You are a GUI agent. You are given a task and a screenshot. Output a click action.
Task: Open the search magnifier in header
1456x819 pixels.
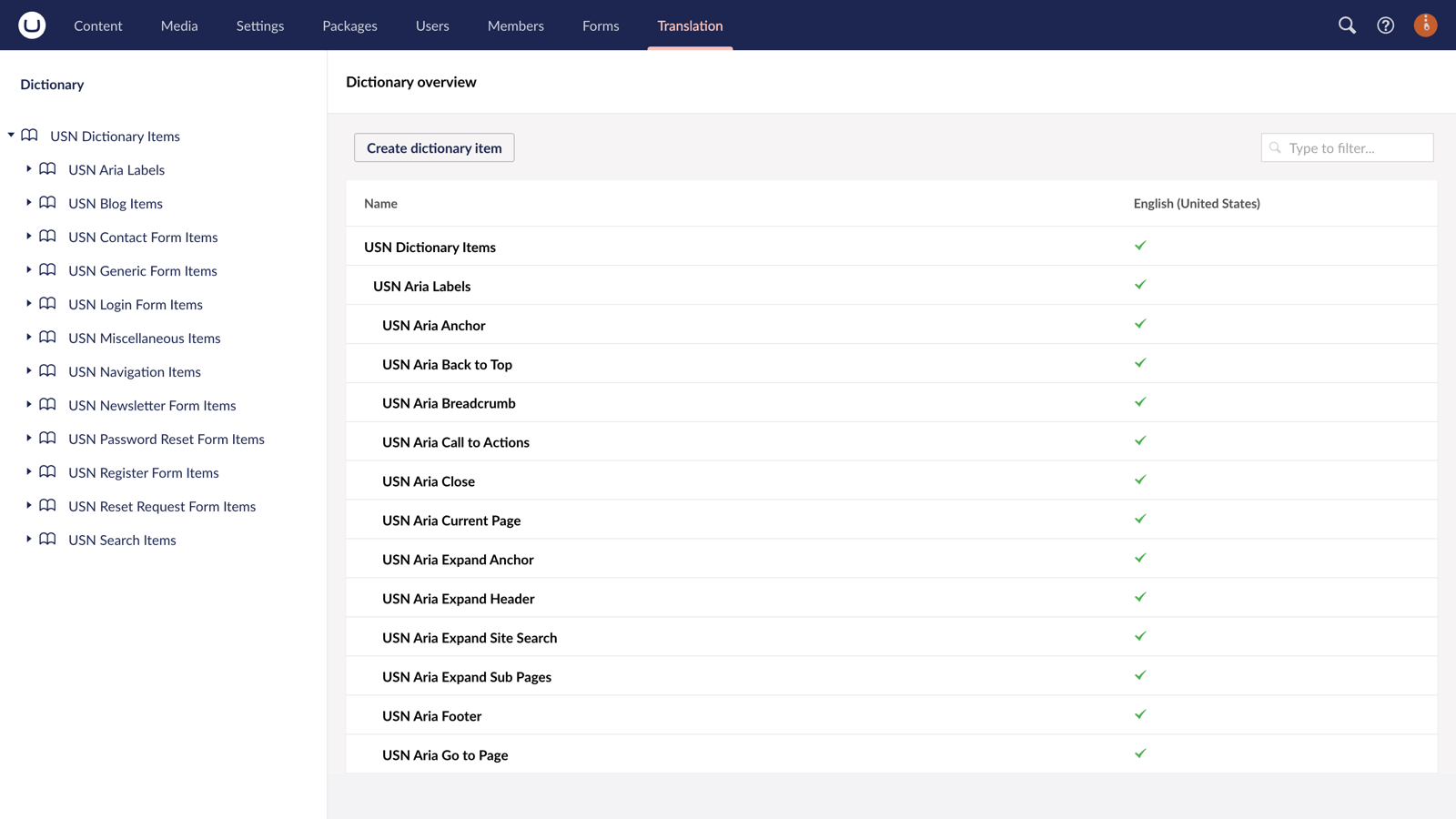1347,25
